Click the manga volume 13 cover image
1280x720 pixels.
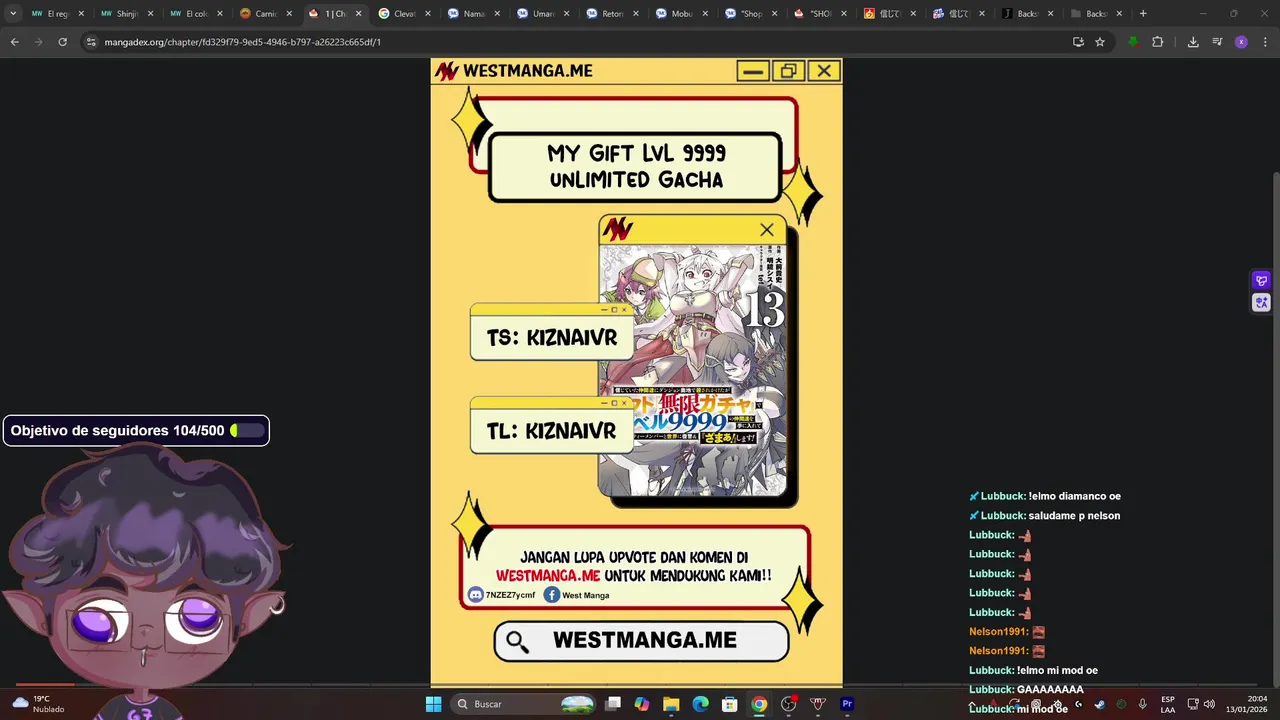692,370
